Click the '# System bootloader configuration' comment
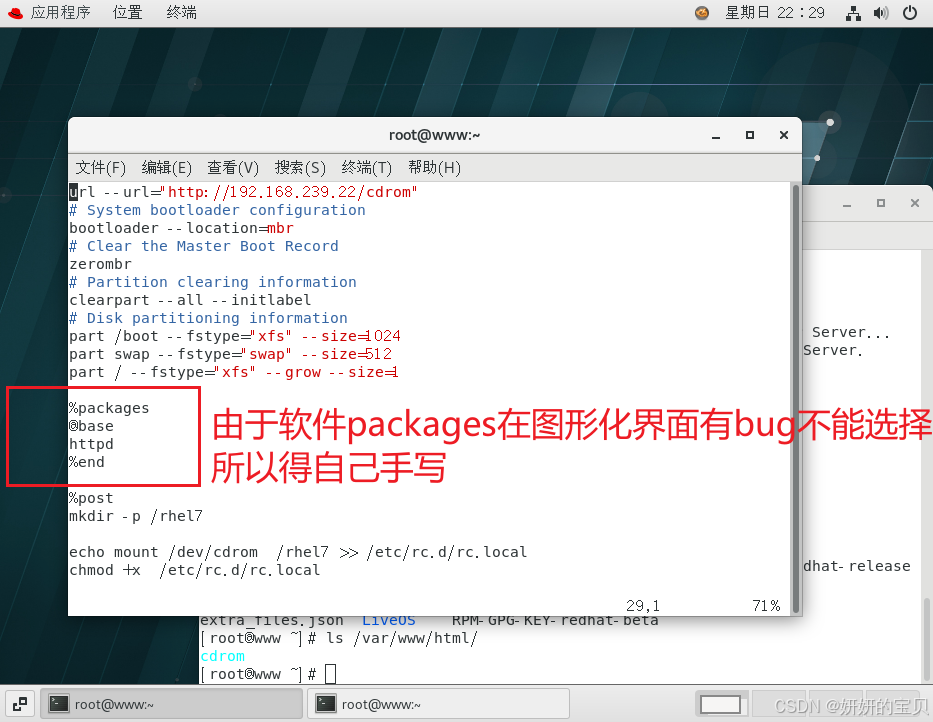This screenshot has width=933, height=722. [x=217, y=210]
